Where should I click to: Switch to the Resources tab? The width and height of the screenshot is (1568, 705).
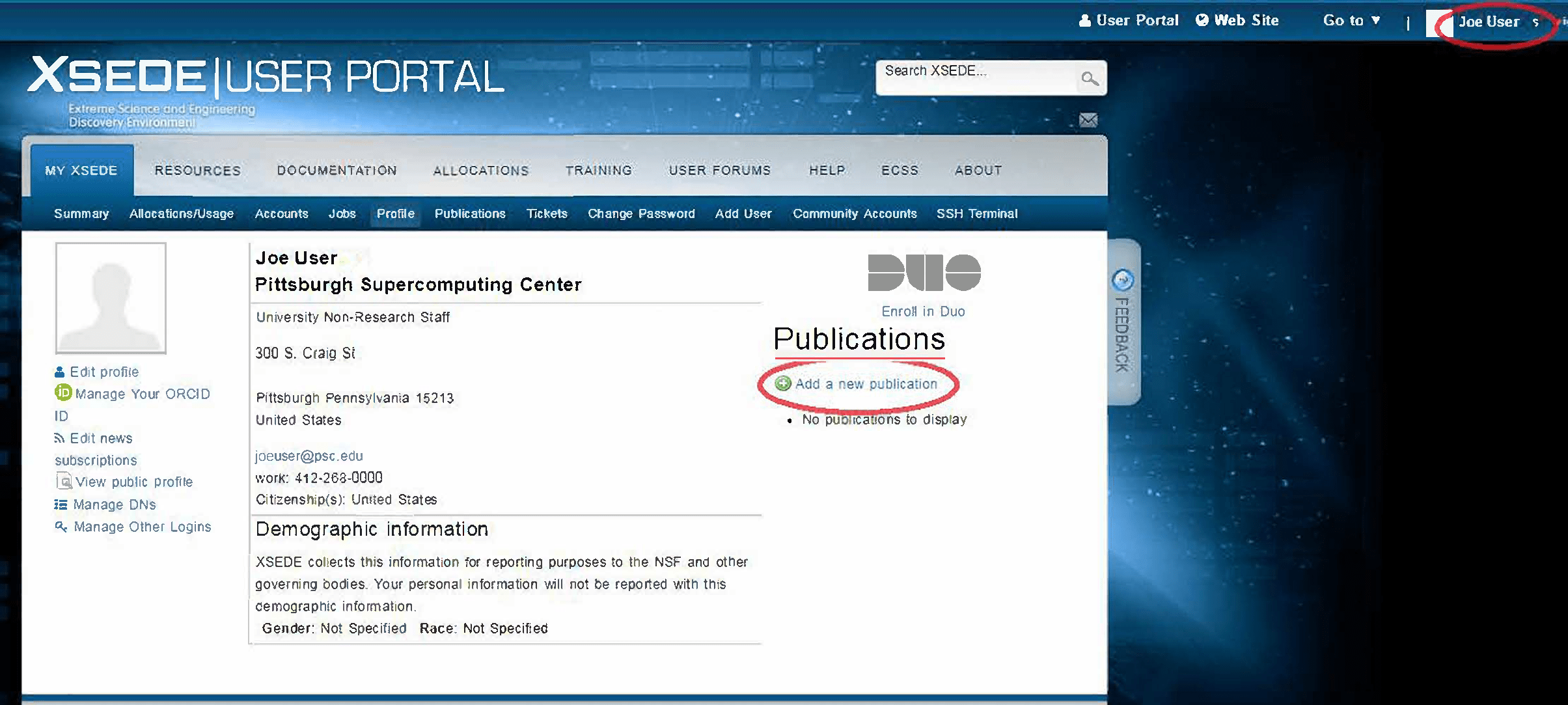[198, 171]
